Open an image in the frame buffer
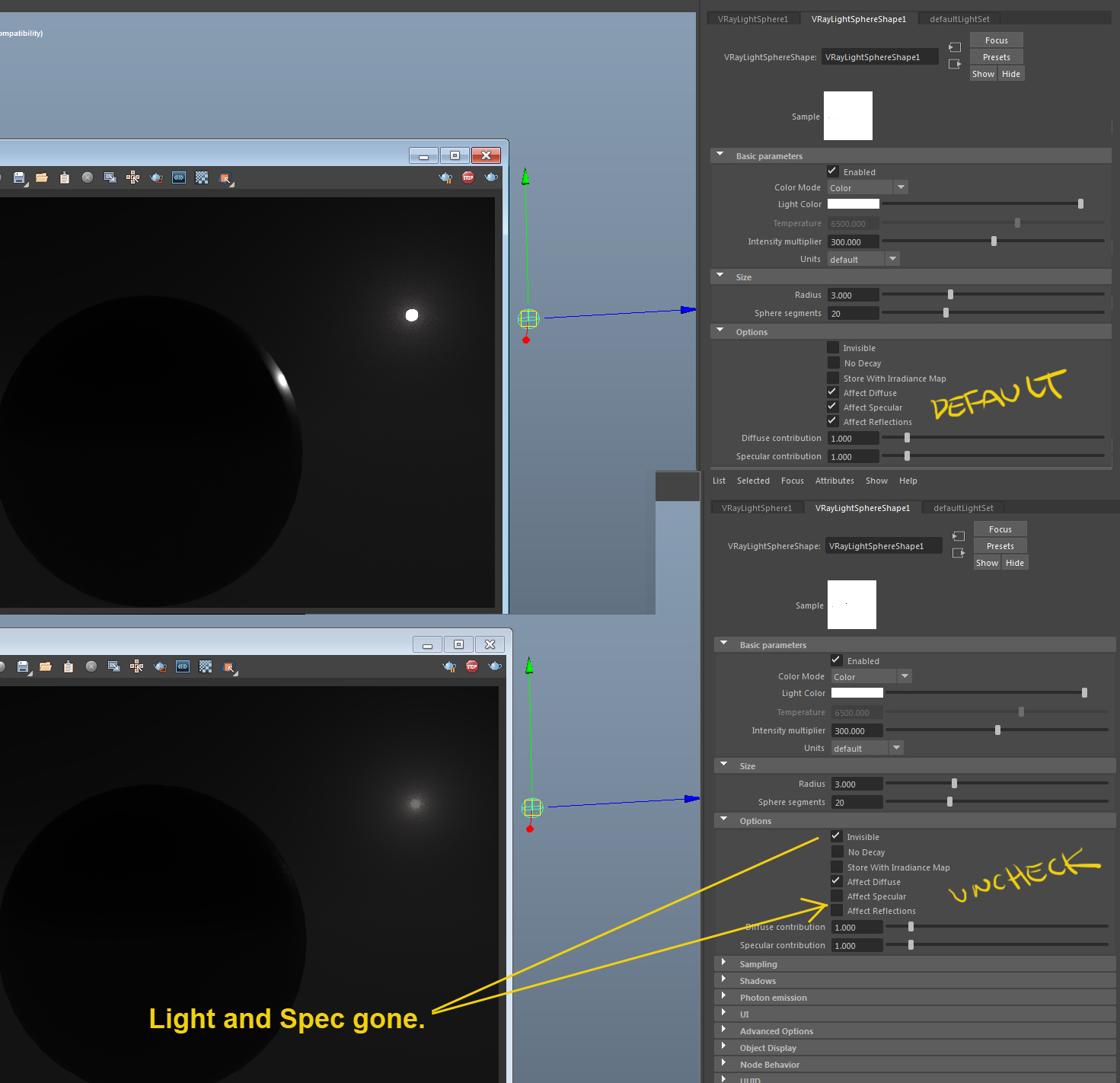Screen dimensions: 1120x1083 (42, 177)
